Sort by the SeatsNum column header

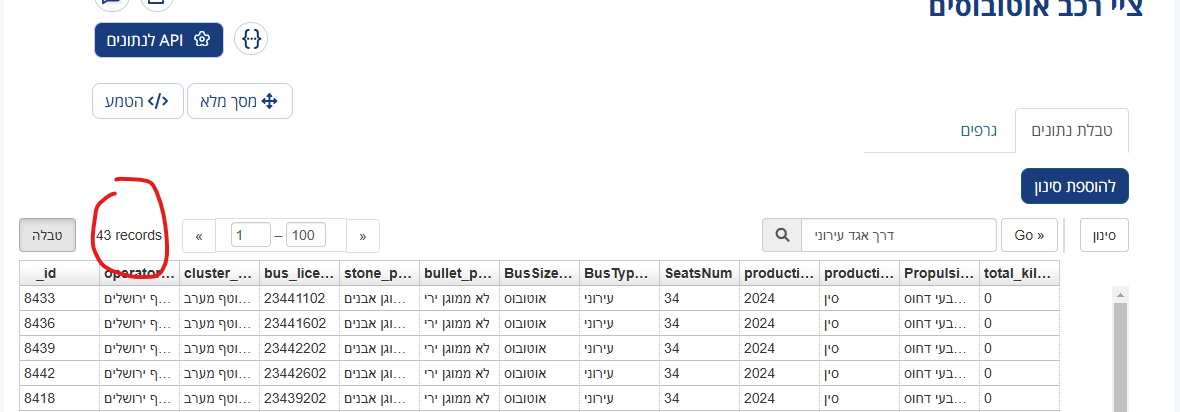coord(698,273)
